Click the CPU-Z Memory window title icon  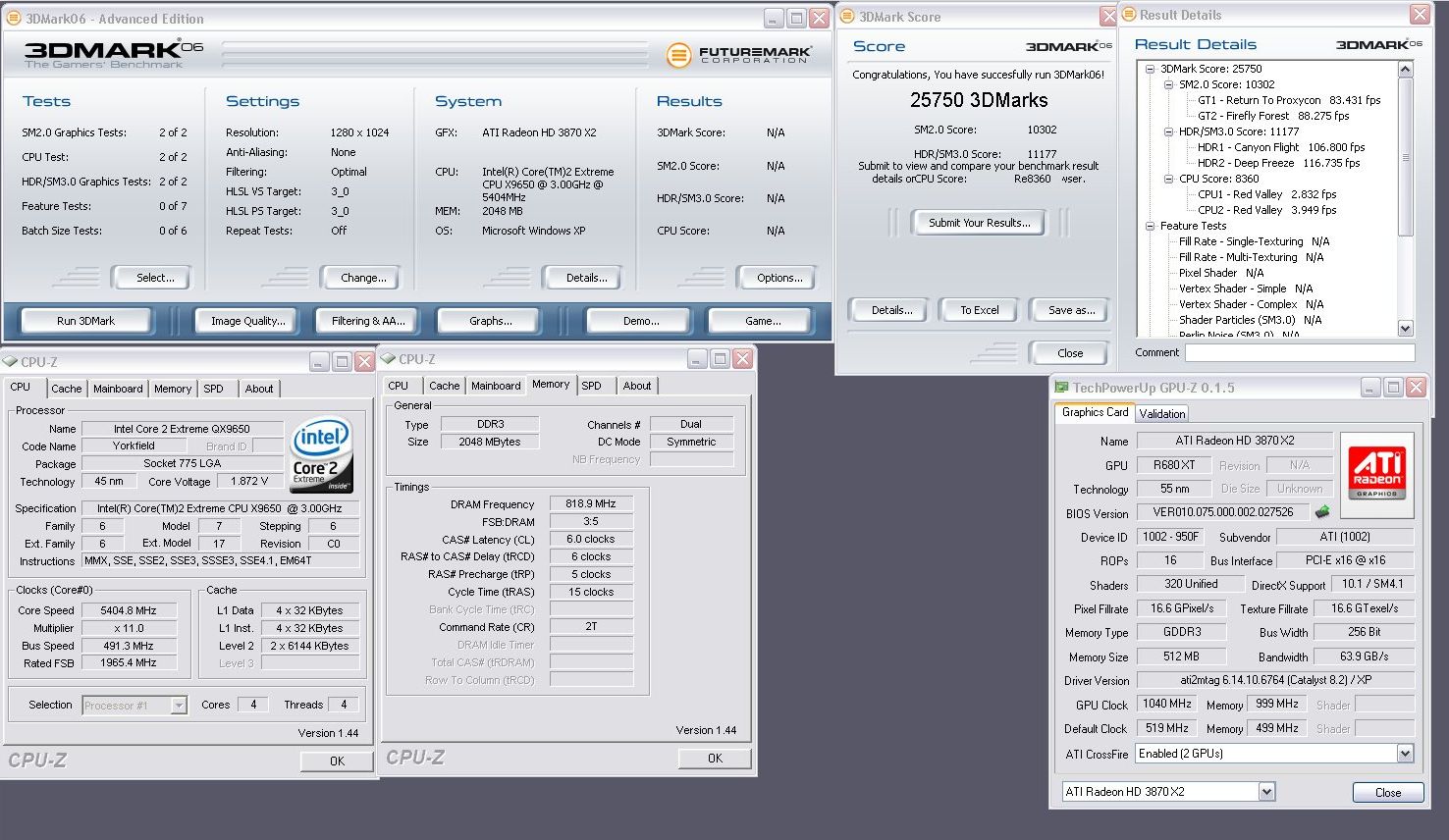[x=389, y=358]
